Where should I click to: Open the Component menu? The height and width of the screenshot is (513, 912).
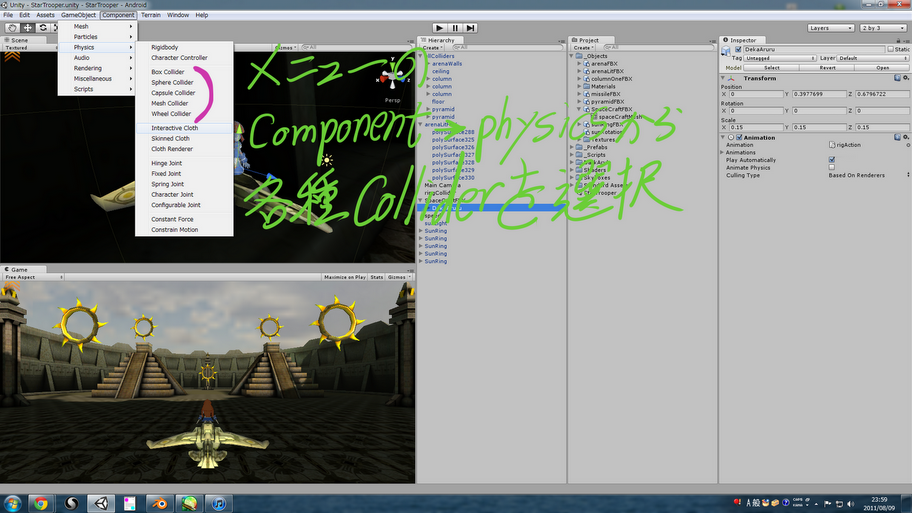[x=118, y=15]
